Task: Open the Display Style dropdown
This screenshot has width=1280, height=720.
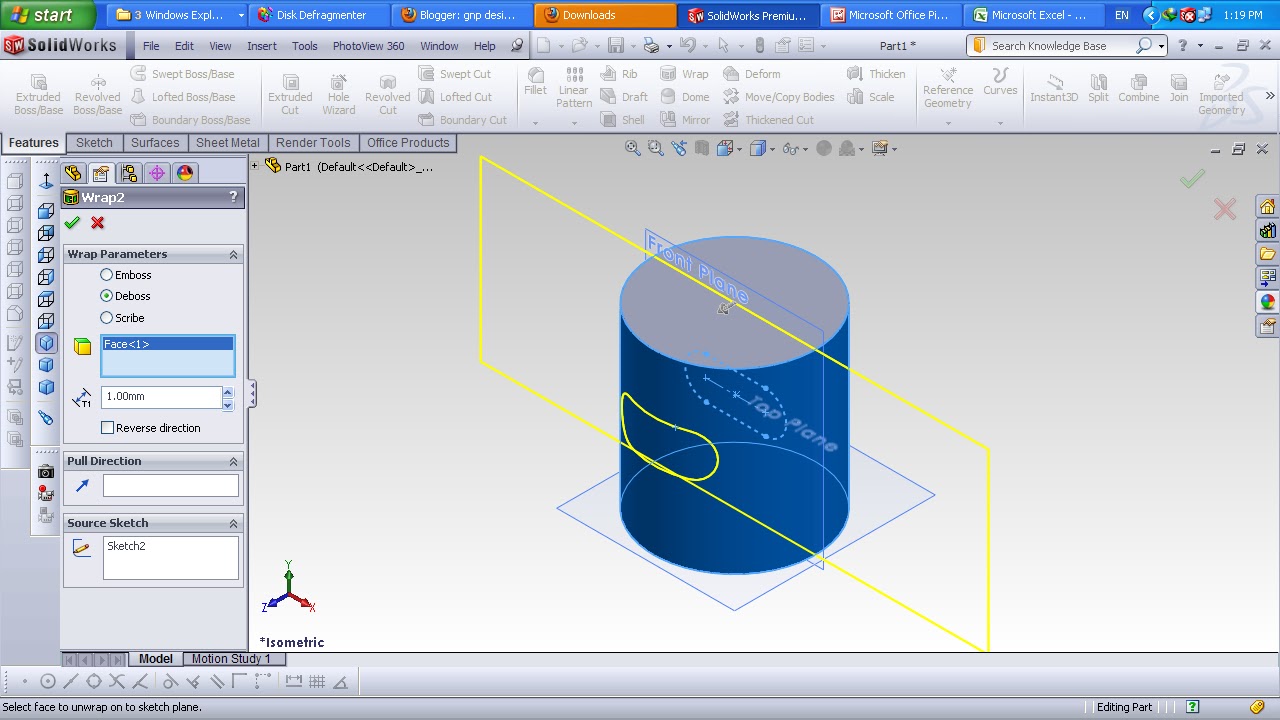Action: coord(773,147)
